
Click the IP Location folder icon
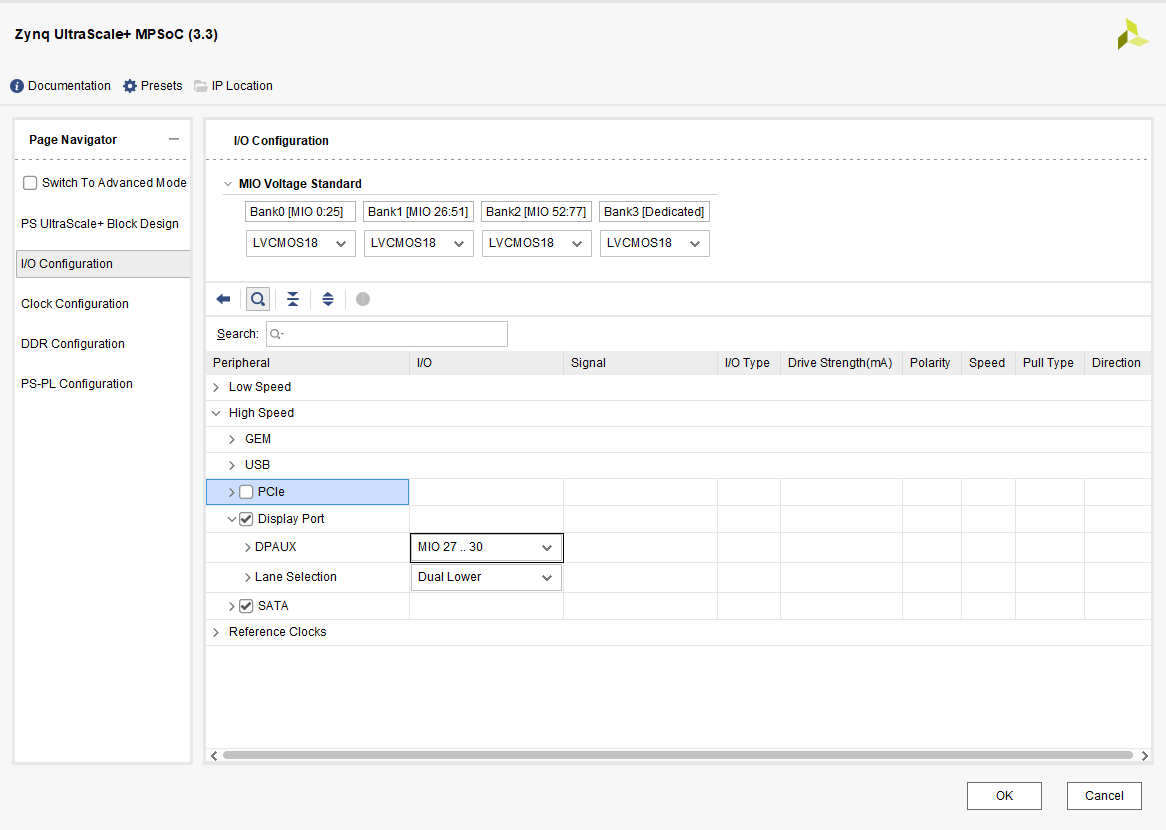point(201,86)
